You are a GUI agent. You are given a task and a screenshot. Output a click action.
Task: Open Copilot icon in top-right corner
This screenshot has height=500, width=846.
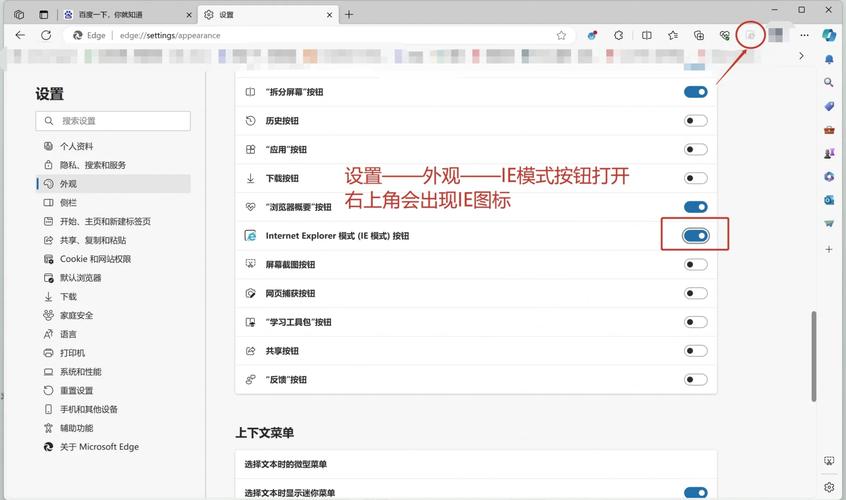point(829,35)
